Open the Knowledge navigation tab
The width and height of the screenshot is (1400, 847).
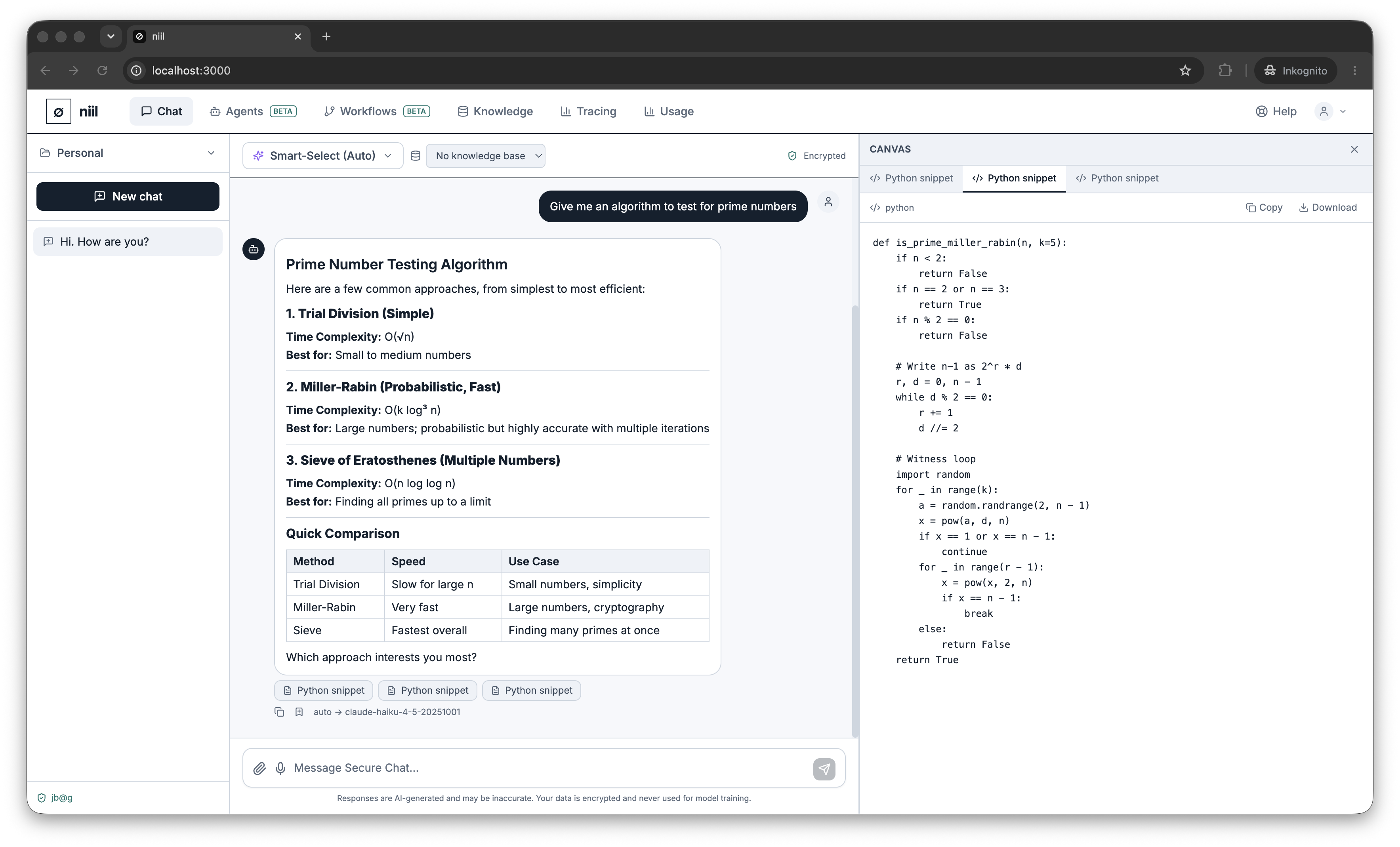[x=495, y=111]
